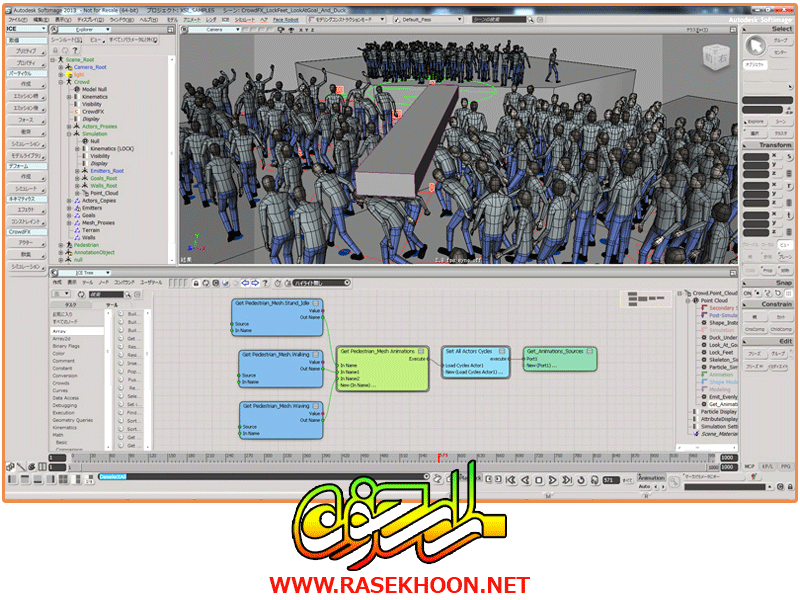Stop the playback
The image size is (800, 600).
pyautogui.click(x=539, y=480)
